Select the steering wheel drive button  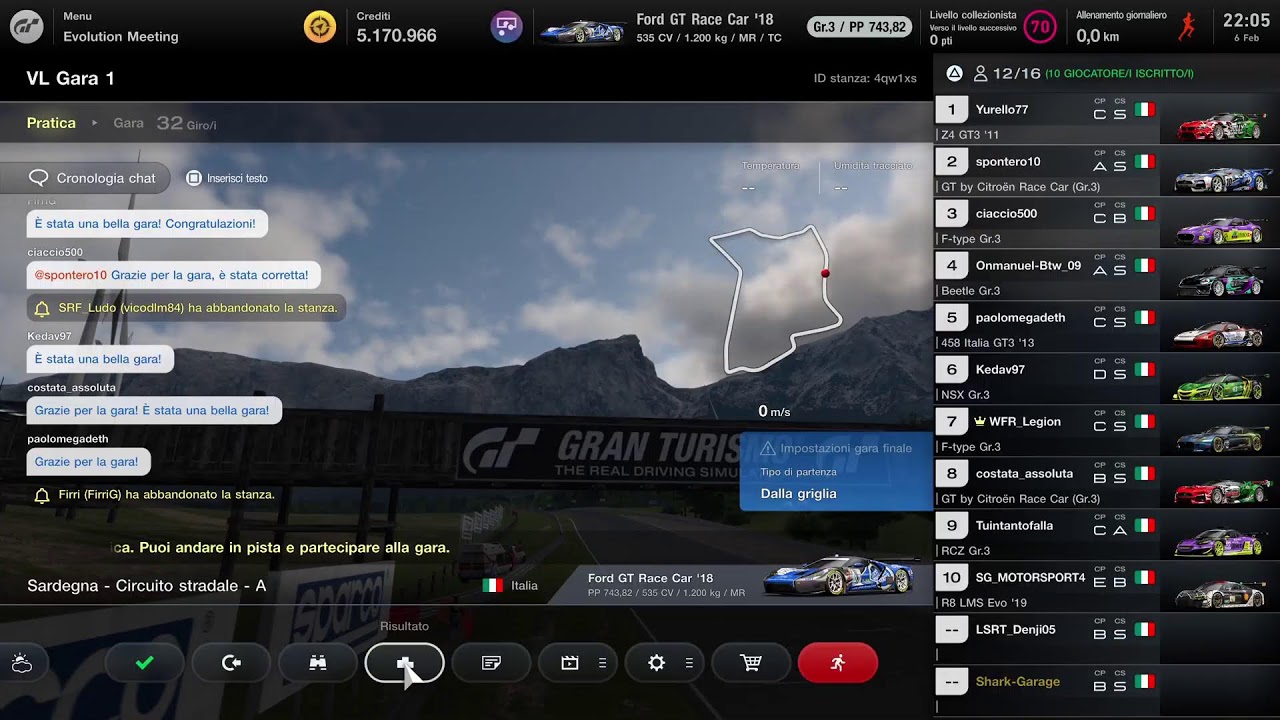pyautogui.click(x=231, y=663)
